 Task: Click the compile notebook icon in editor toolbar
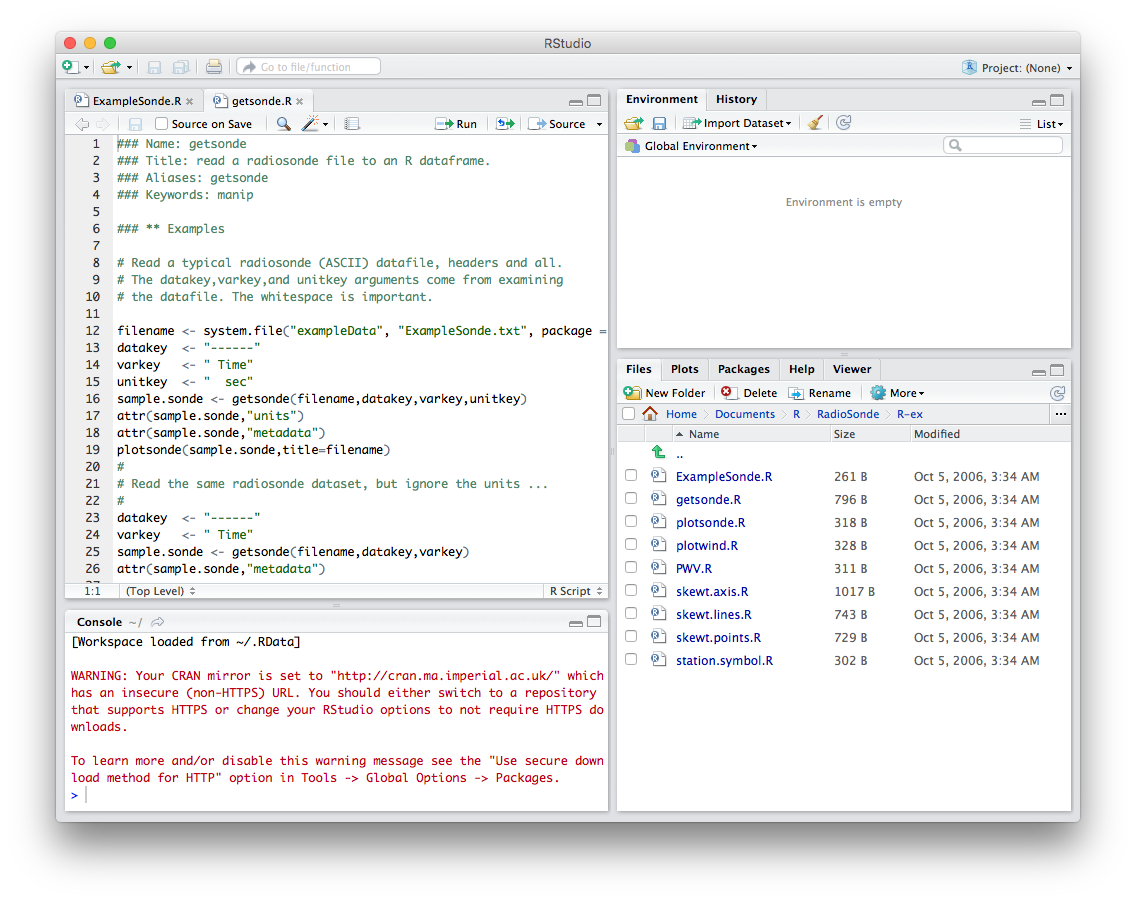352,124
